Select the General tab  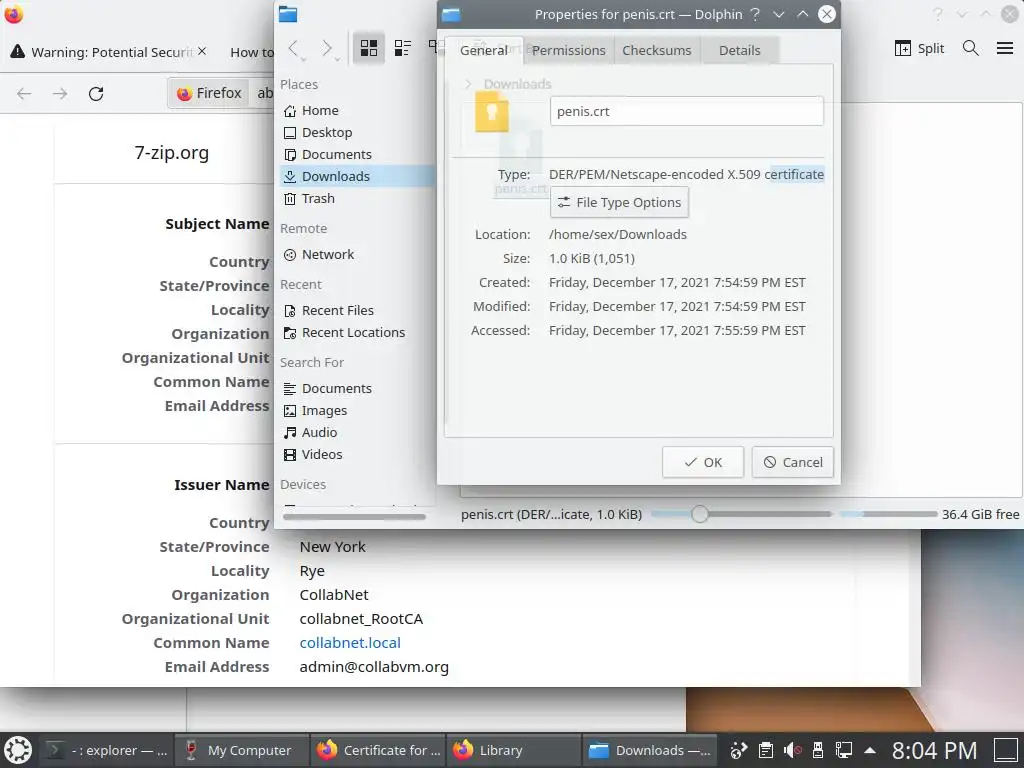(484, 50)
